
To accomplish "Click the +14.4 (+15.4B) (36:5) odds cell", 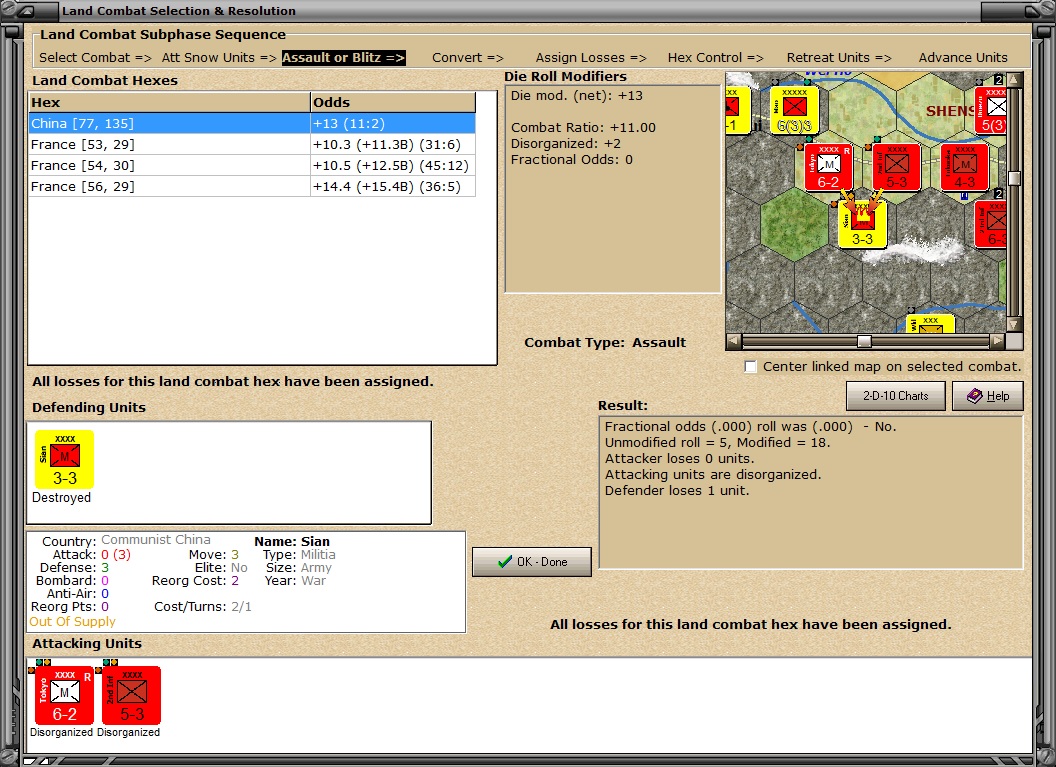I will (x=393, y=187).
